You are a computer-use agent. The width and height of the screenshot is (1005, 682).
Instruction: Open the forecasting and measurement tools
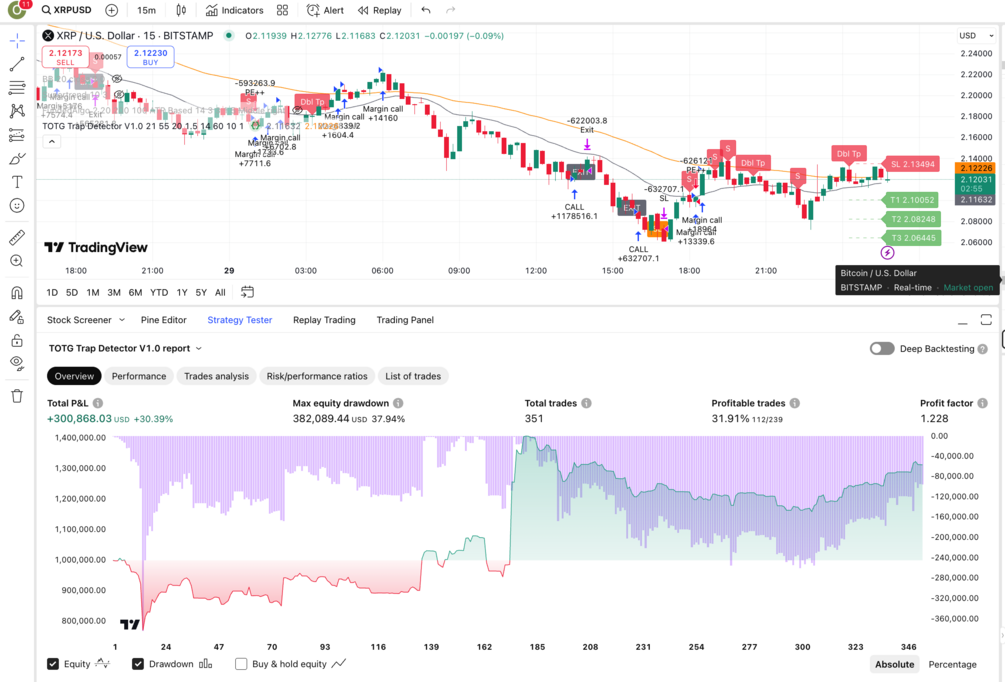point(17,135)
